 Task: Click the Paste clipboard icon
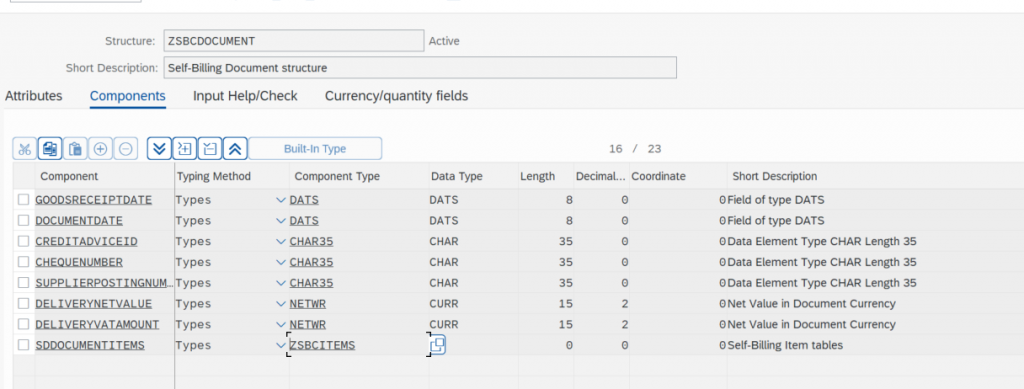click(x=74, y=149)
